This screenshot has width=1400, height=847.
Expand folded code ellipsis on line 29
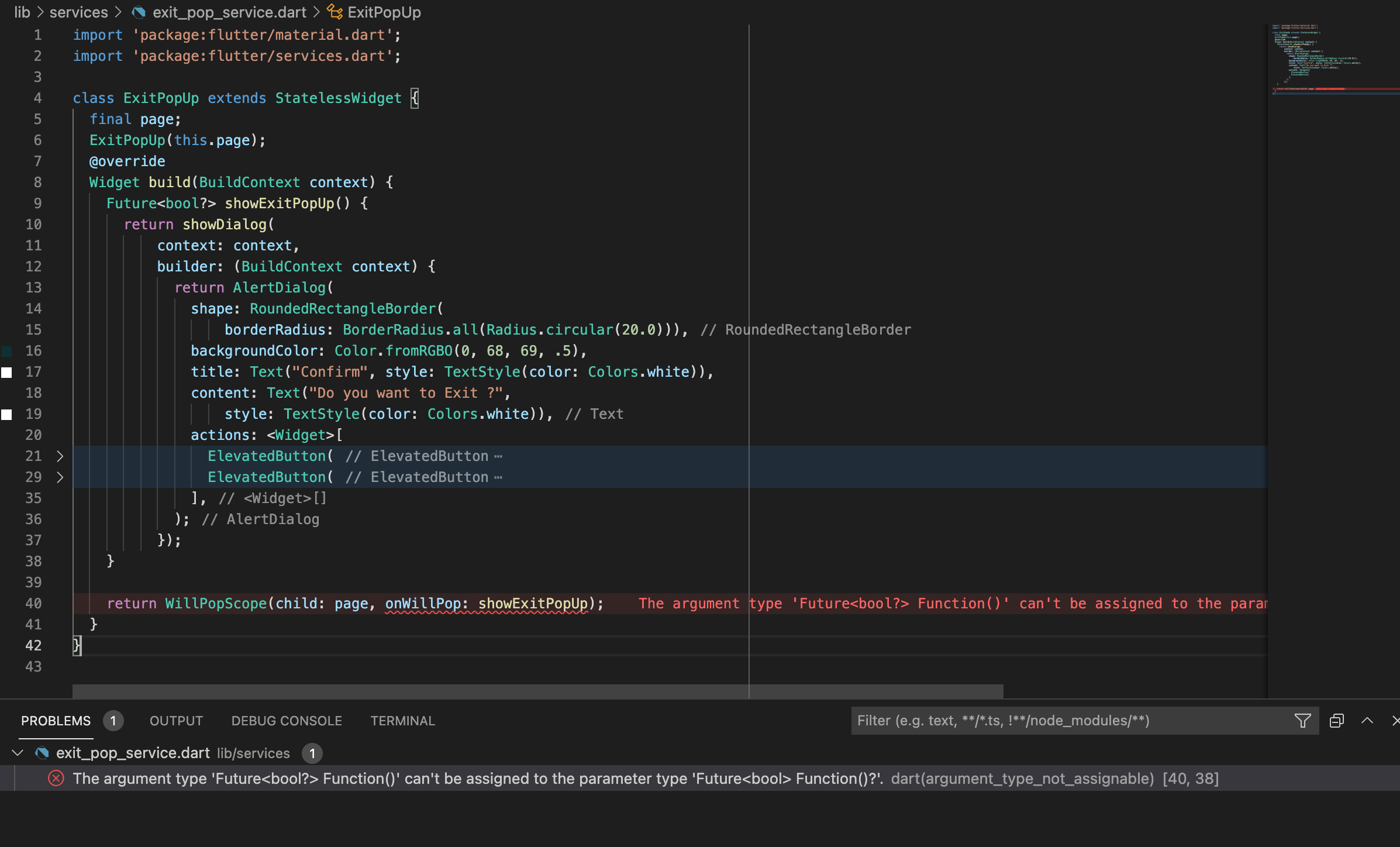coord(498,477)
